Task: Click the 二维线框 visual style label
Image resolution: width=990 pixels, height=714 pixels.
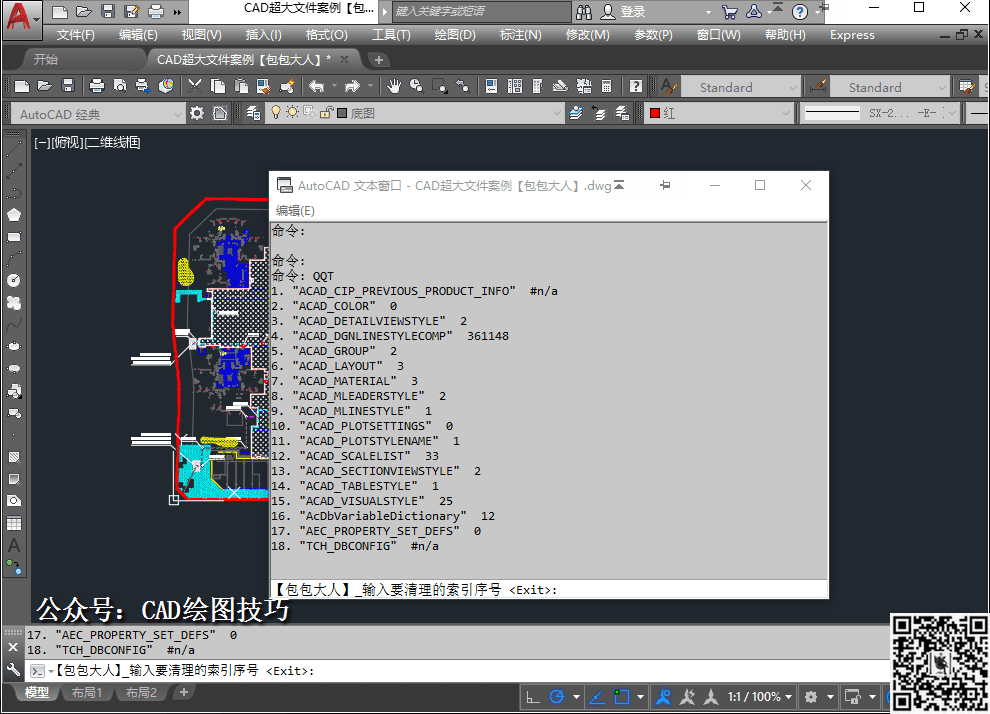Action: pos(112,143)
